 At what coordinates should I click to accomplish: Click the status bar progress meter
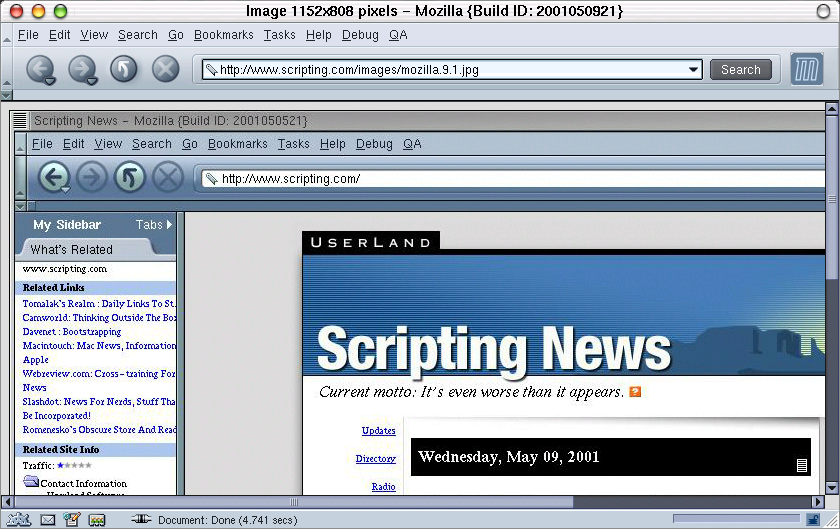coord(736,518)
